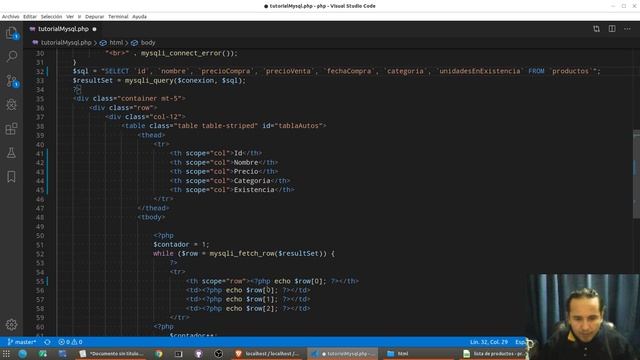The image size is (640, 360).
Task: Open the Ver menu
Action: point(70,17)
